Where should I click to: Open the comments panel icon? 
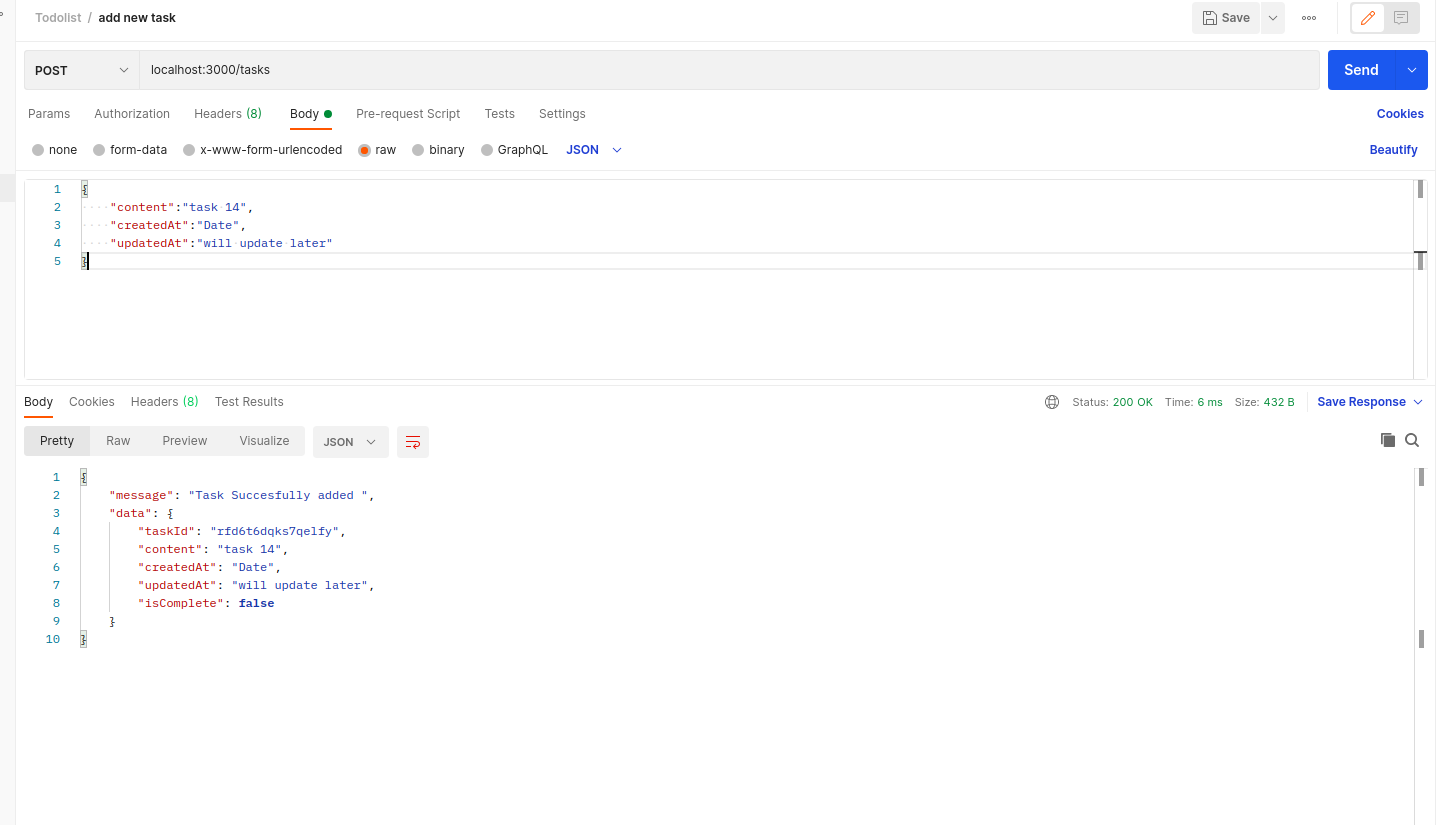(1401, 18)
